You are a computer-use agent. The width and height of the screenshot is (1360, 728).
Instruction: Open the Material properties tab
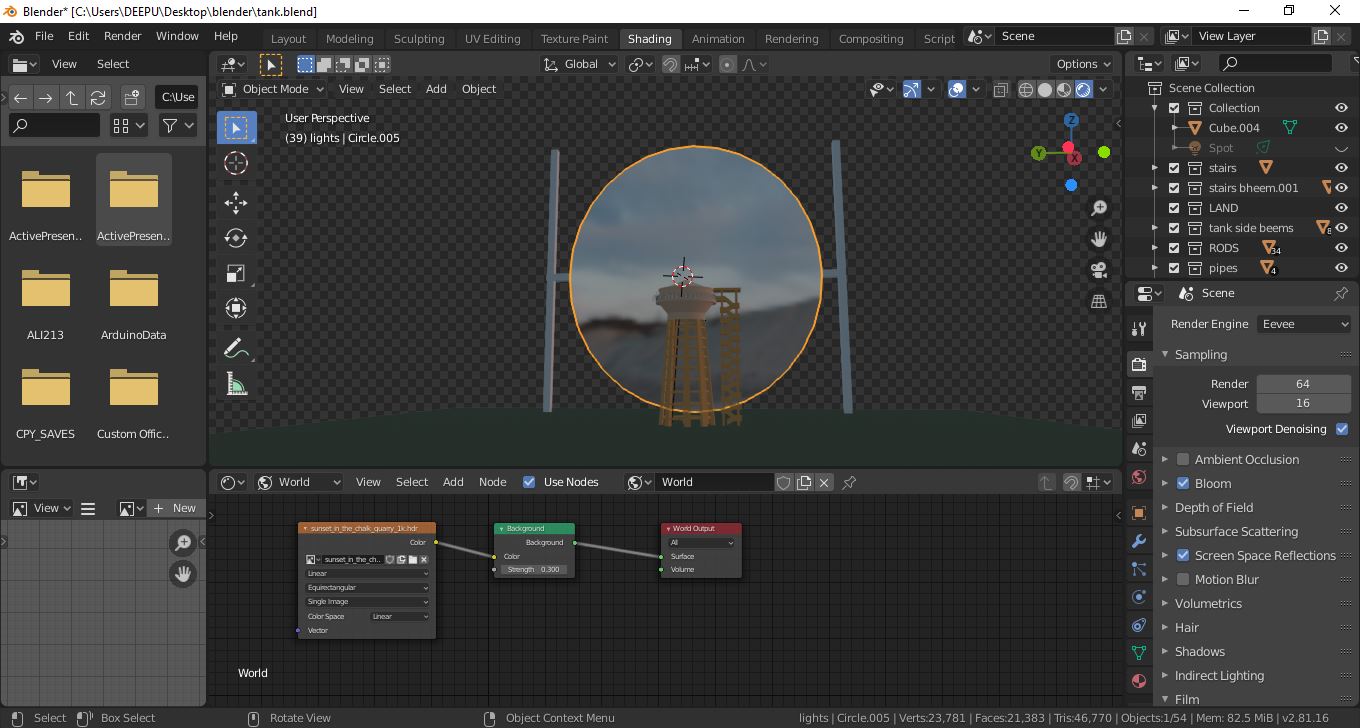click(x=1138, y=681)
